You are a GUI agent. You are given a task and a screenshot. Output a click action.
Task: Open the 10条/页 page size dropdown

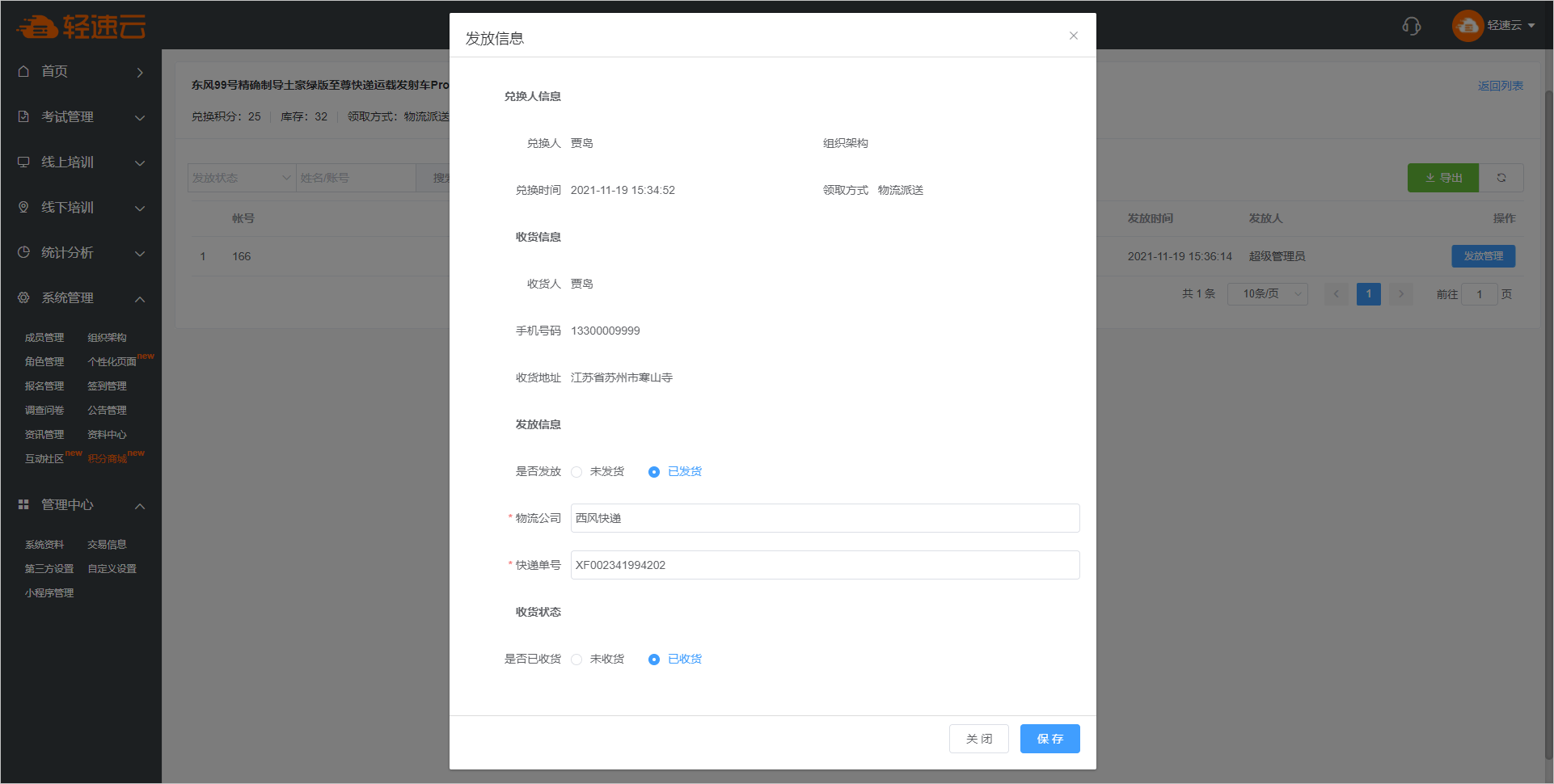pyautogui.click(x=1267, y=294)
